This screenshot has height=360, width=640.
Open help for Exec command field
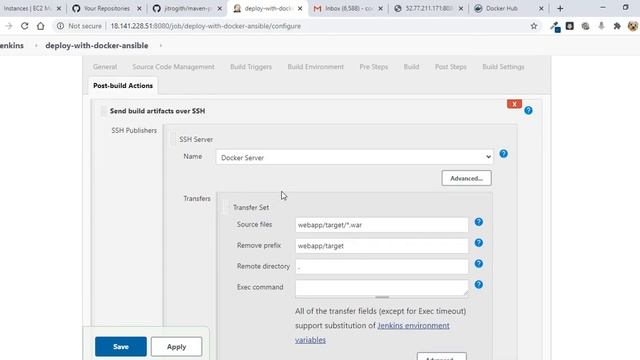(478, 284)
